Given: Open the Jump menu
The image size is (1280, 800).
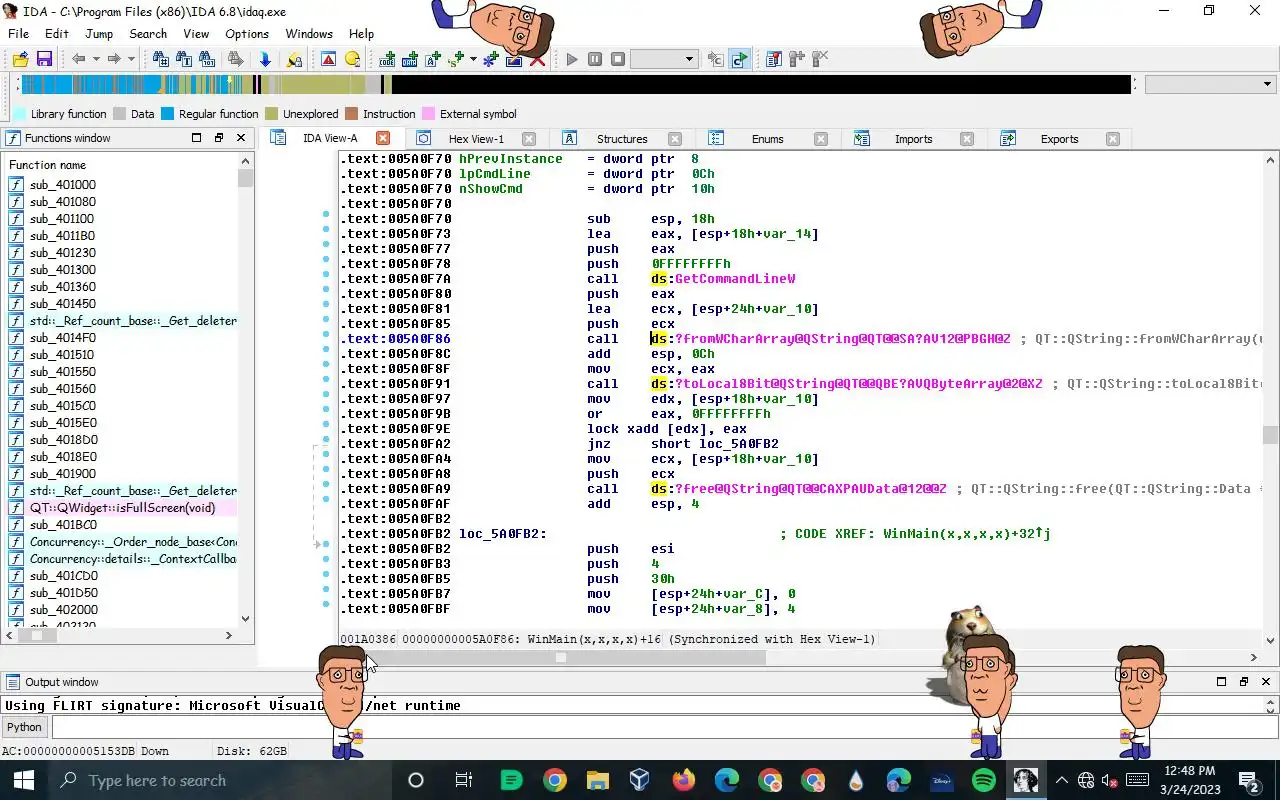Looking at the screenshot, I should [99, 33].
